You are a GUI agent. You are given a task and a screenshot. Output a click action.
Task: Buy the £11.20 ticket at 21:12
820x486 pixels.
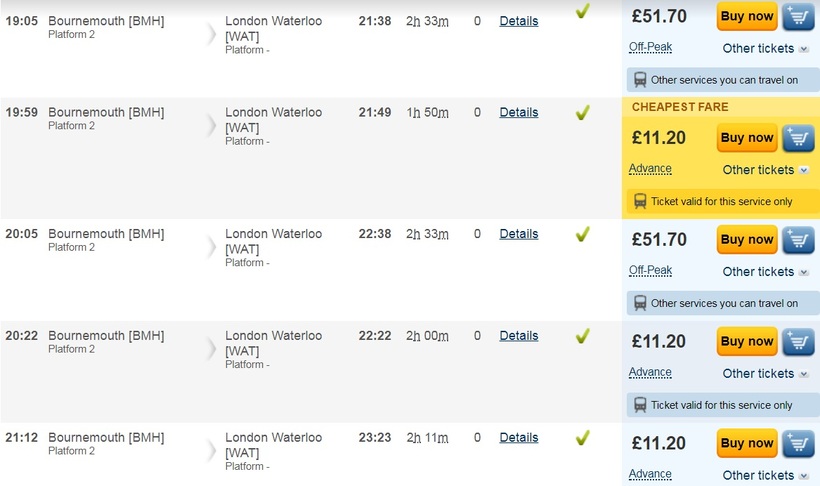tap(747, 444)
